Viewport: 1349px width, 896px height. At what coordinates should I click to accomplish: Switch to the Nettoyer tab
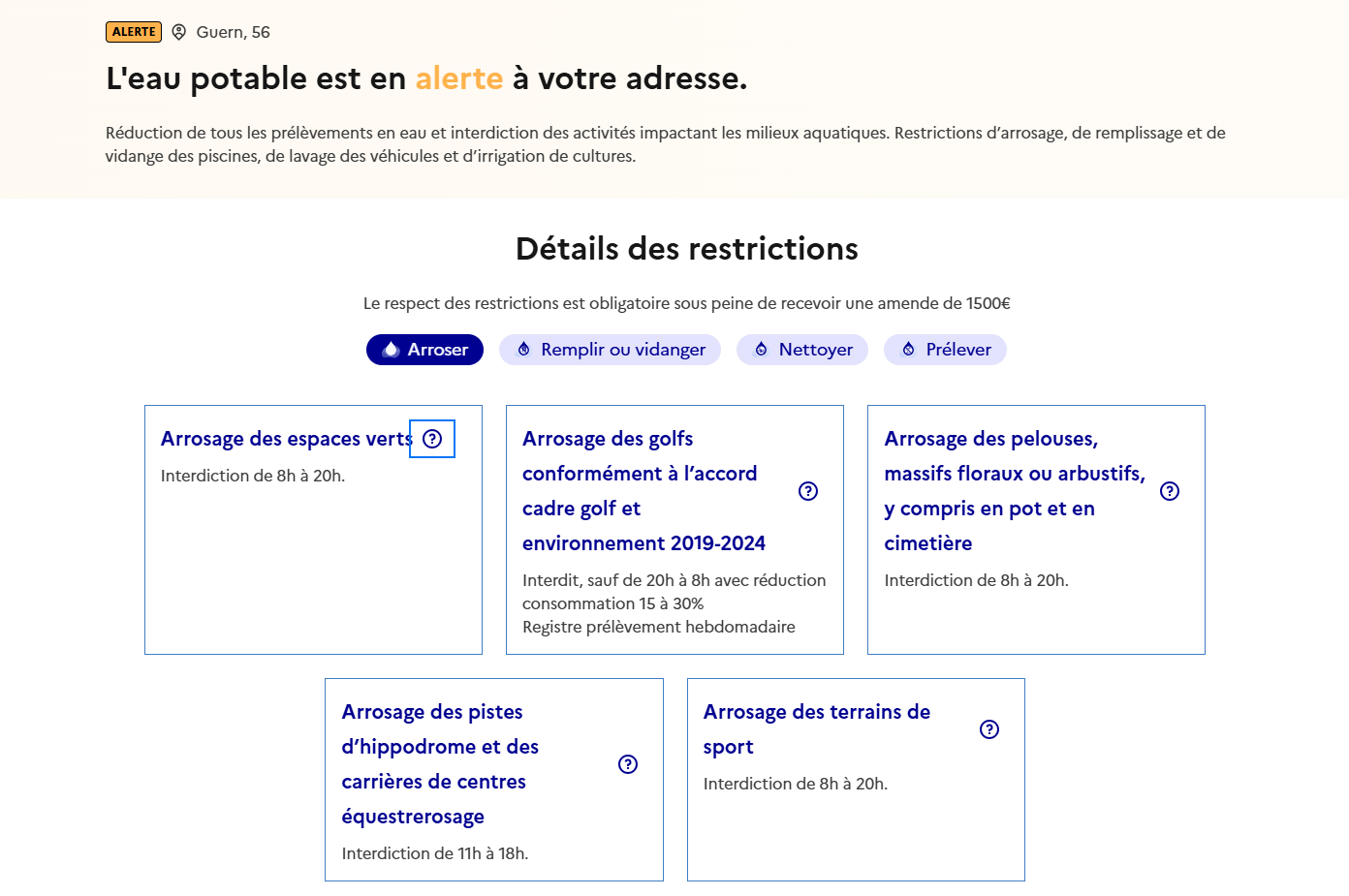pos(802,350)
